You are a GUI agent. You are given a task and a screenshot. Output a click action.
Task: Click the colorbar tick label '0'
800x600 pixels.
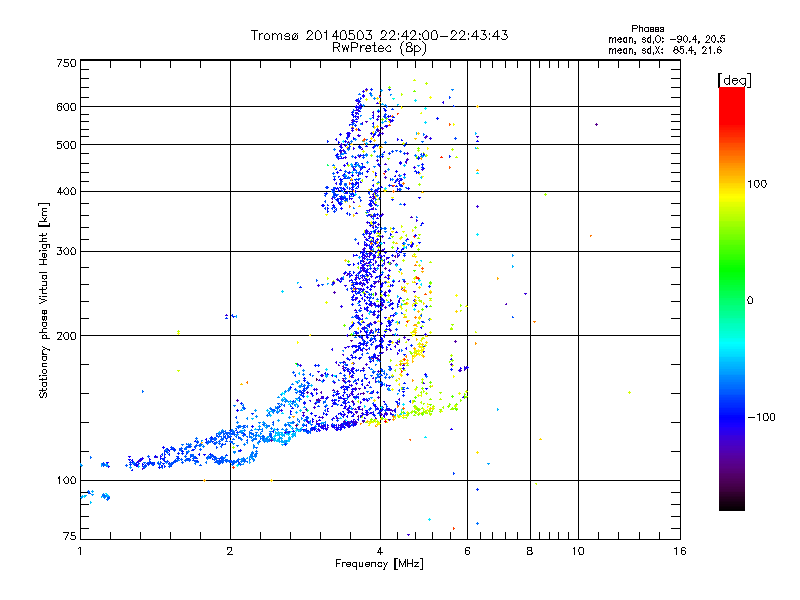click(x=750, y=301)
